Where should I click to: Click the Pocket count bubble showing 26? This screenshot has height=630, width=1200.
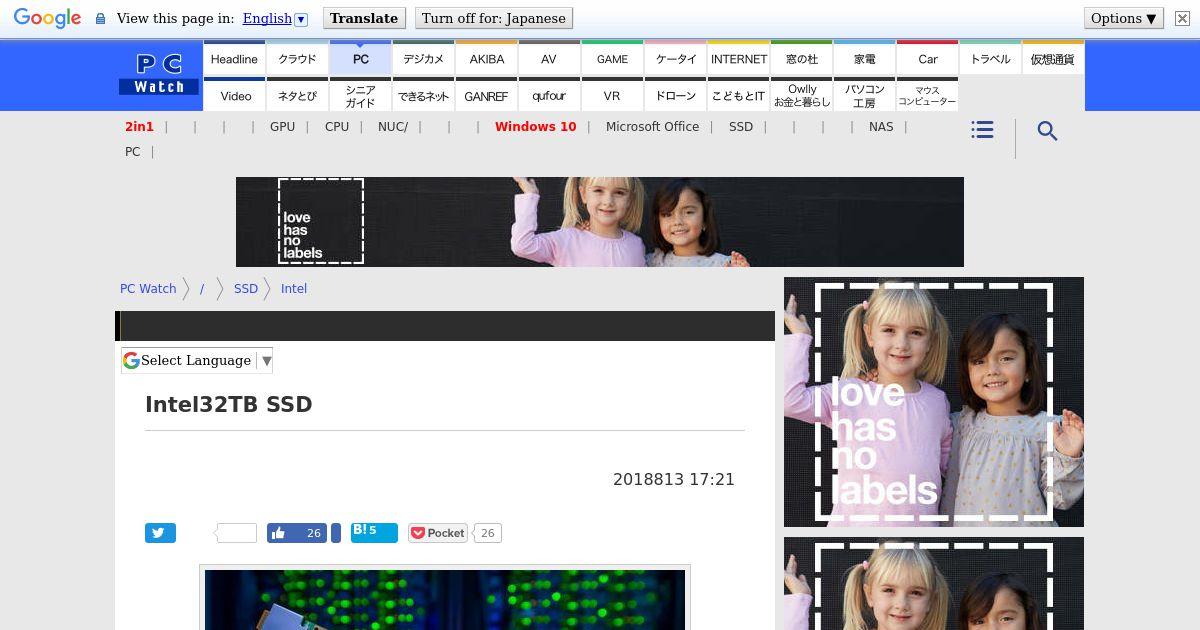487,533
